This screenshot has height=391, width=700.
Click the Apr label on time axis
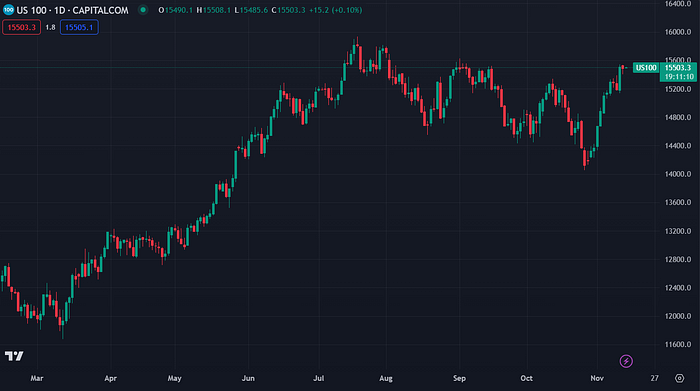coord(110,378)
